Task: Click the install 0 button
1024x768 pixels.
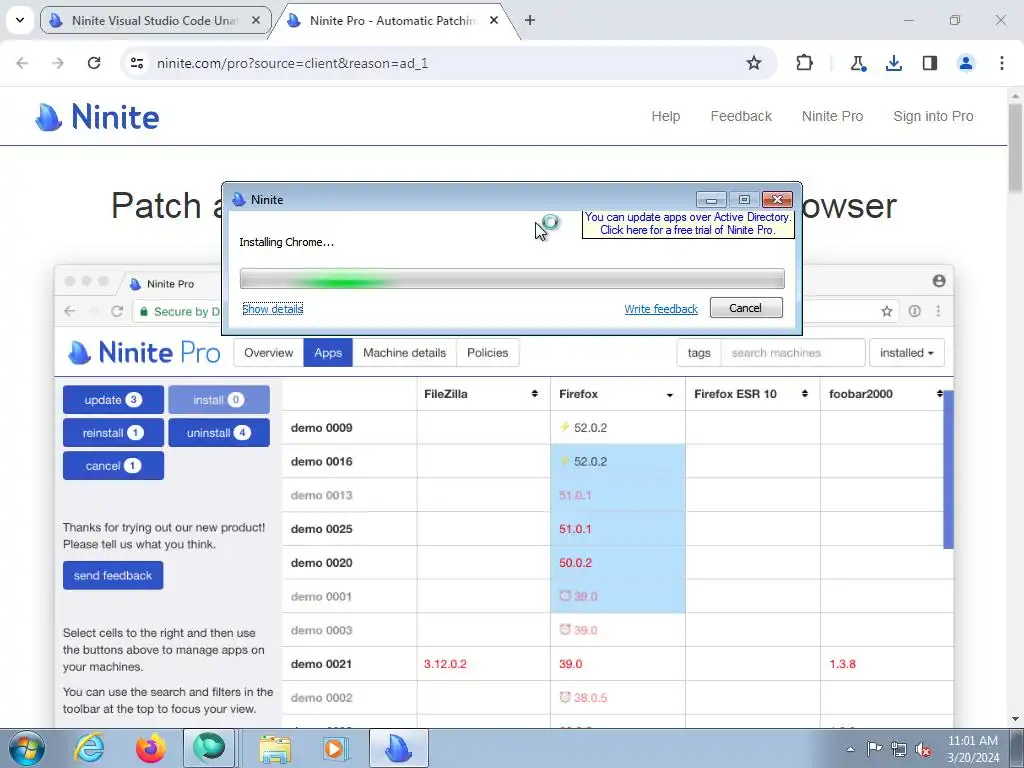Action: [x=219, y=400]
